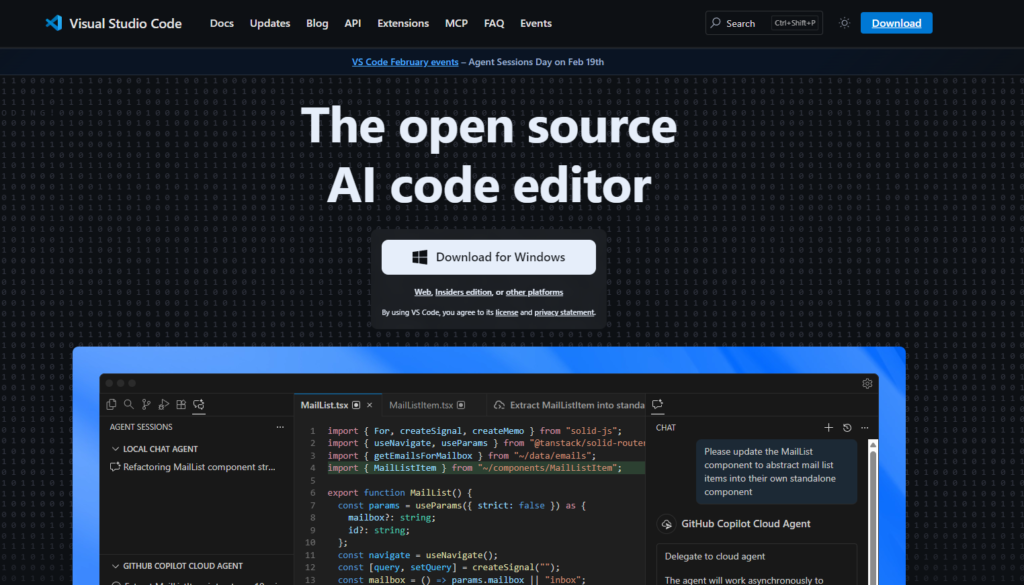Click the settings gear in editor title bar
1024x585 pixels.
click(x=867, y=383)
